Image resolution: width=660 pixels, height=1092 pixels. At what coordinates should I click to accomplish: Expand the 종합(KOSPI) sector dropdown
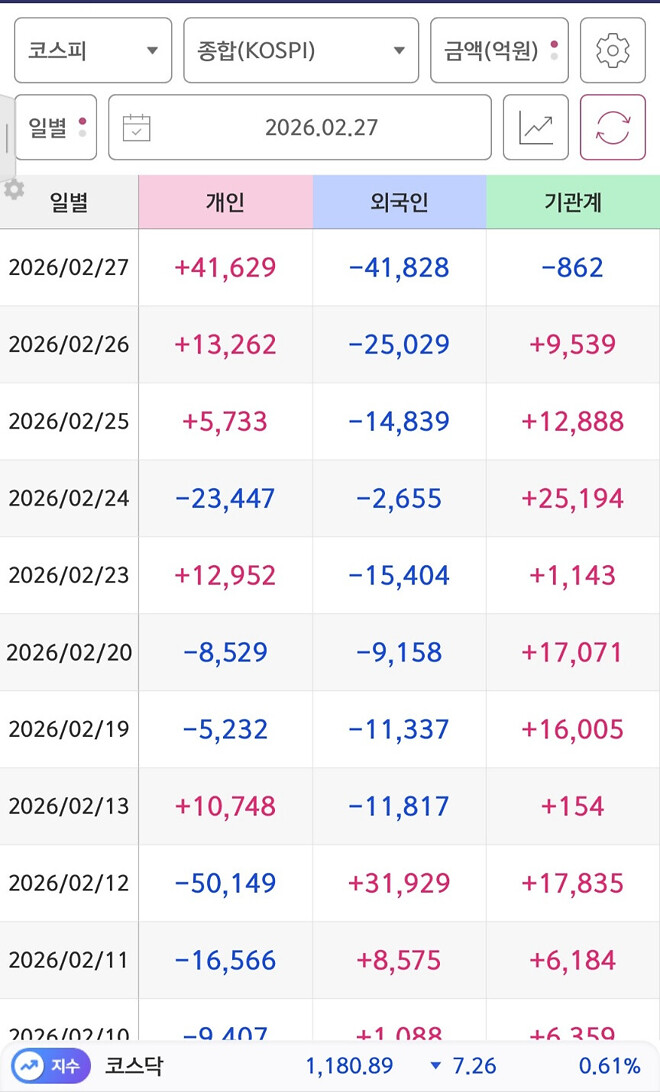(x=301, y=50)
